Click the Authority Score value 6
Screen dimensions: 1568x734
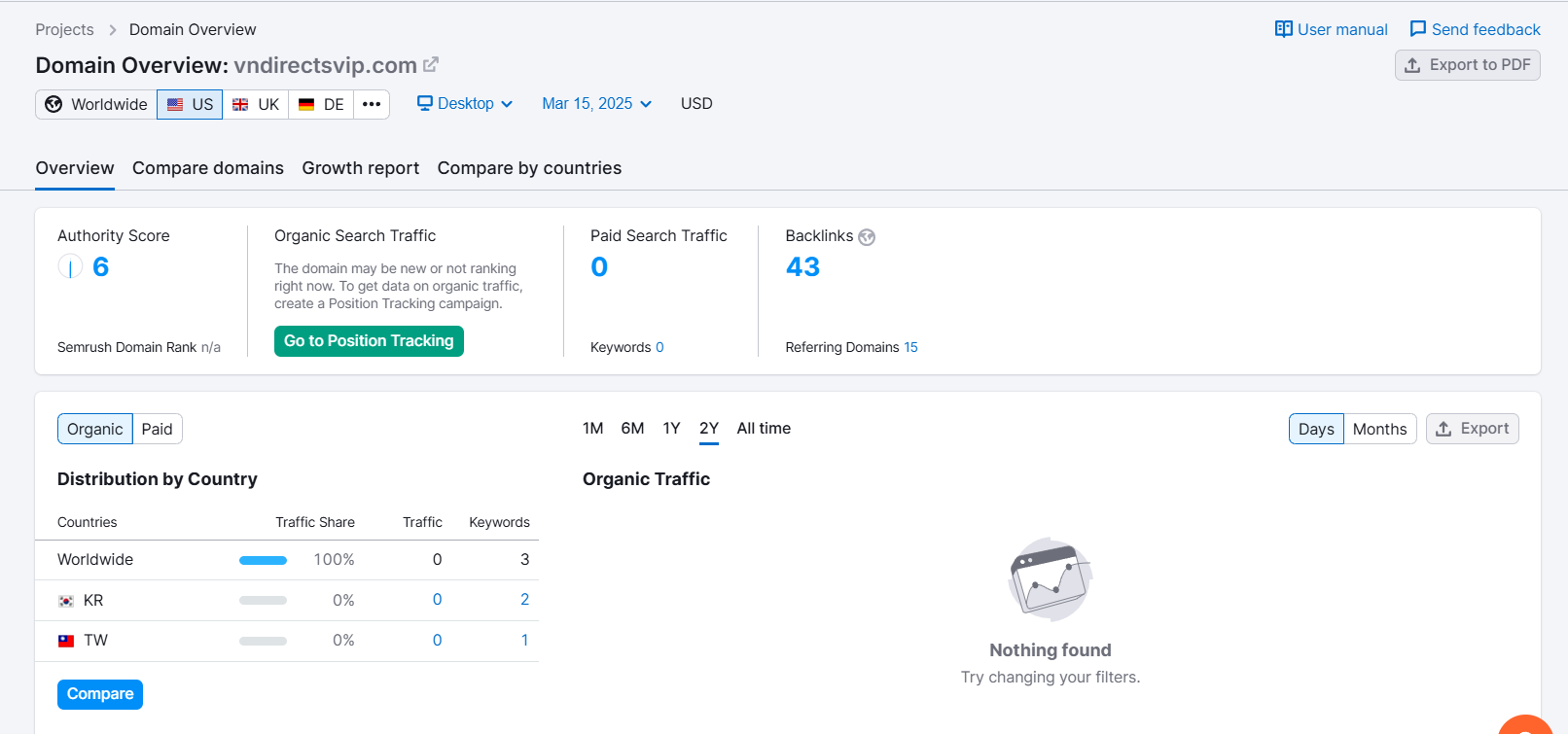click(100, 267)
